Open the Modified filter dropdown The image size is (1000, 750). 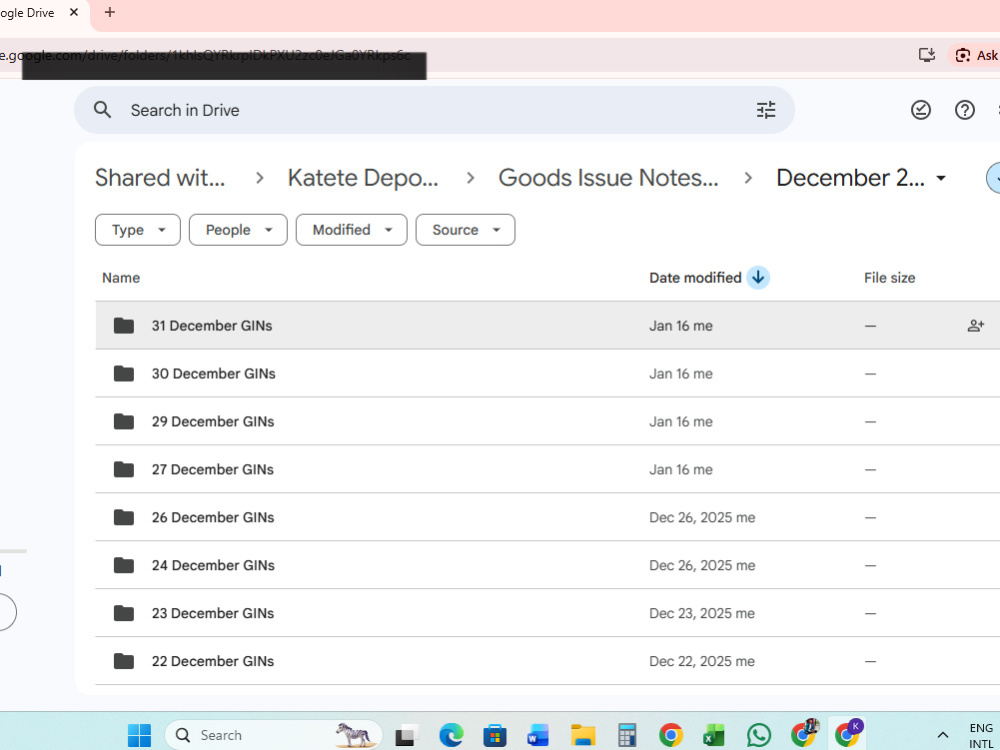[x=351, y=230]
